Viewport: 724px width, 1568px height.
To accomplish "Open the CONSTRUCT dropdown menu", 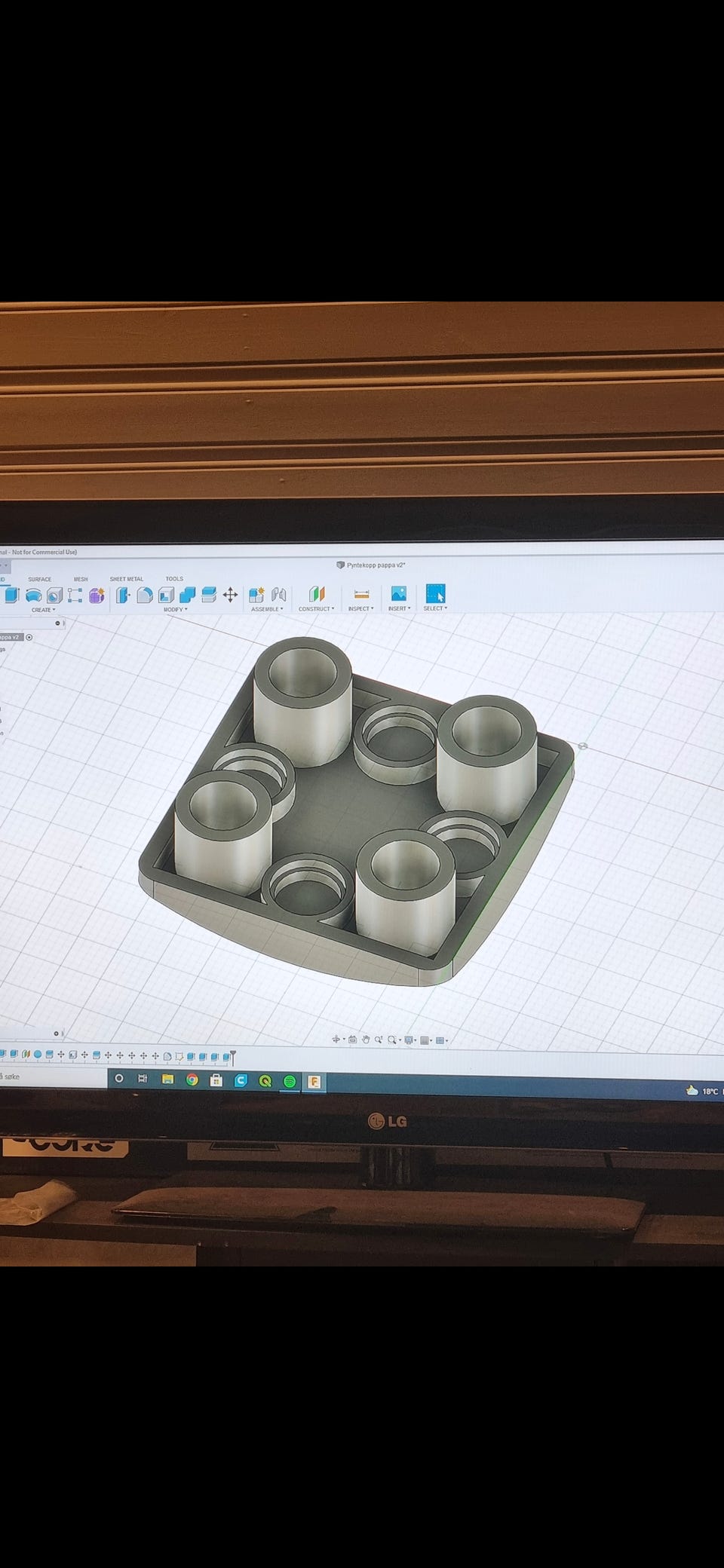I will point(316,608).
